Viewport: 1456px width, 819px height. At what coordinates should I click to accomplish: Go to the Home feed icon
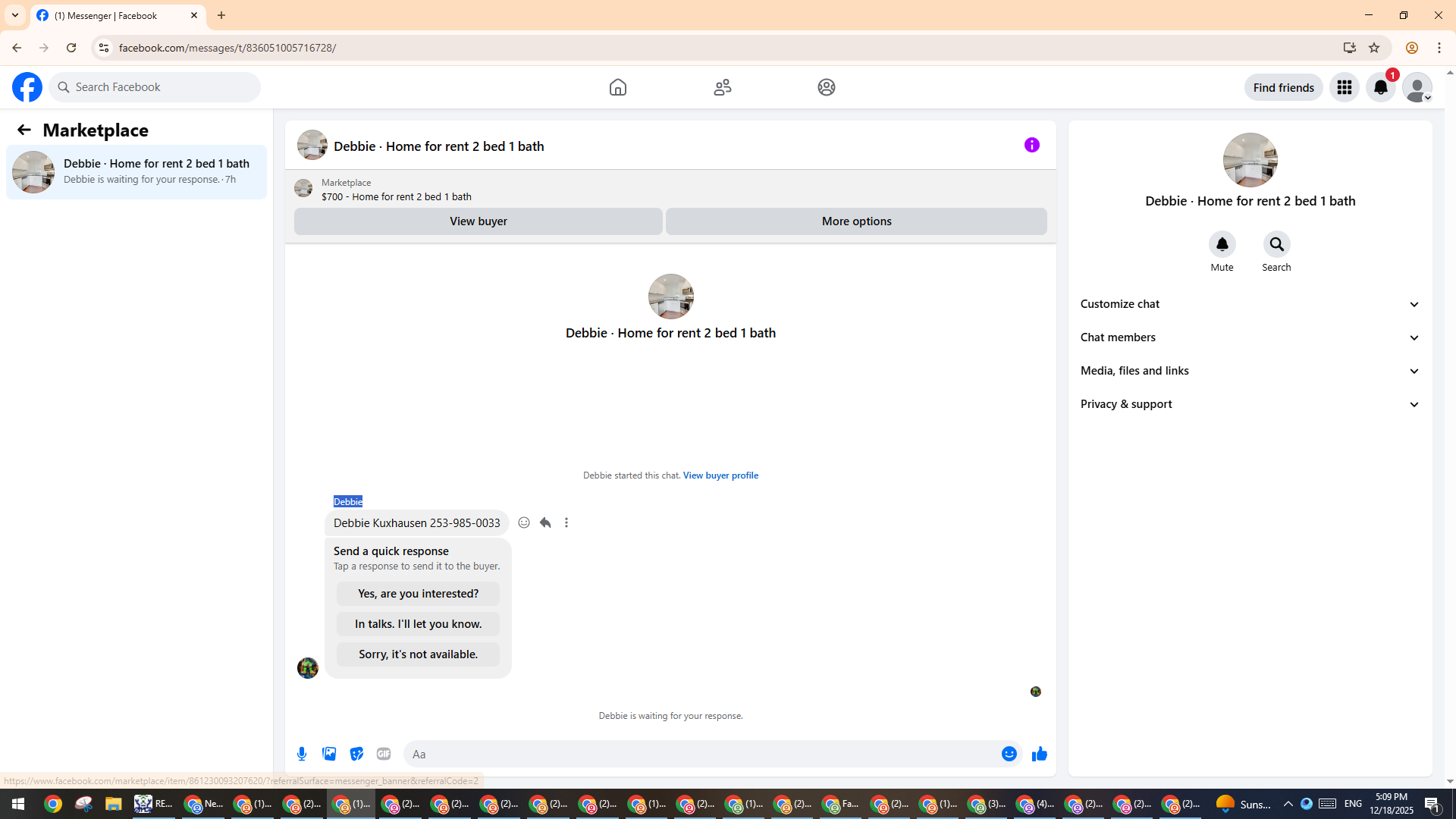(x=618, y=87)
